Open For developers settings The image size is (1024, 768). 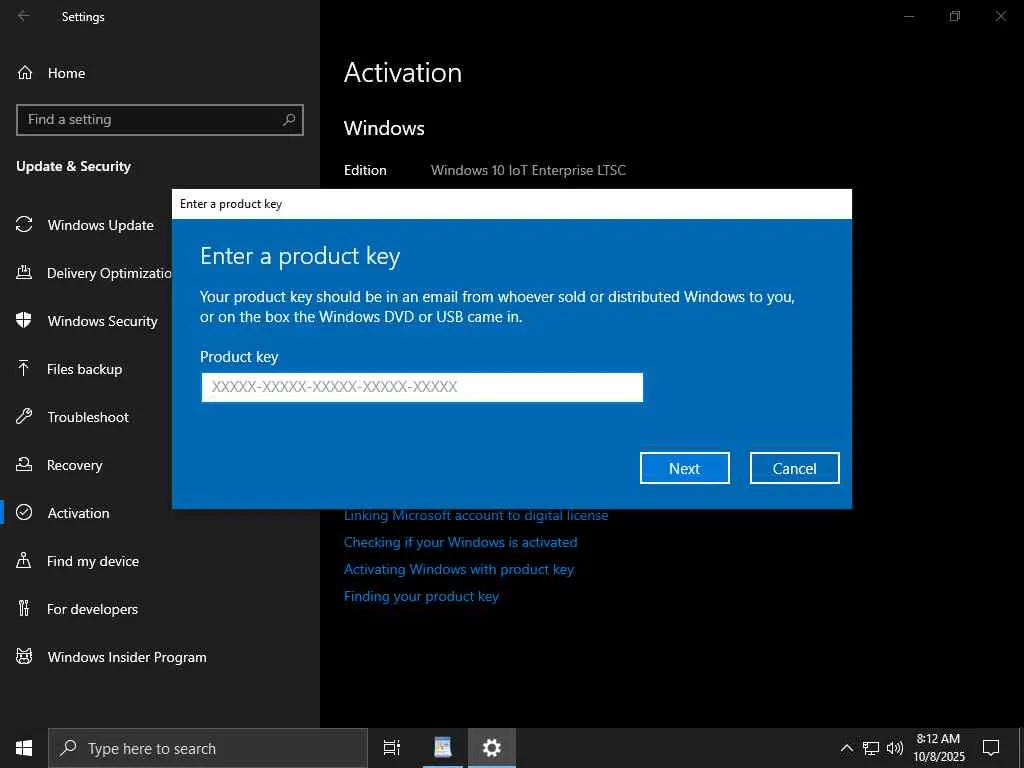(x=93, y=609)
